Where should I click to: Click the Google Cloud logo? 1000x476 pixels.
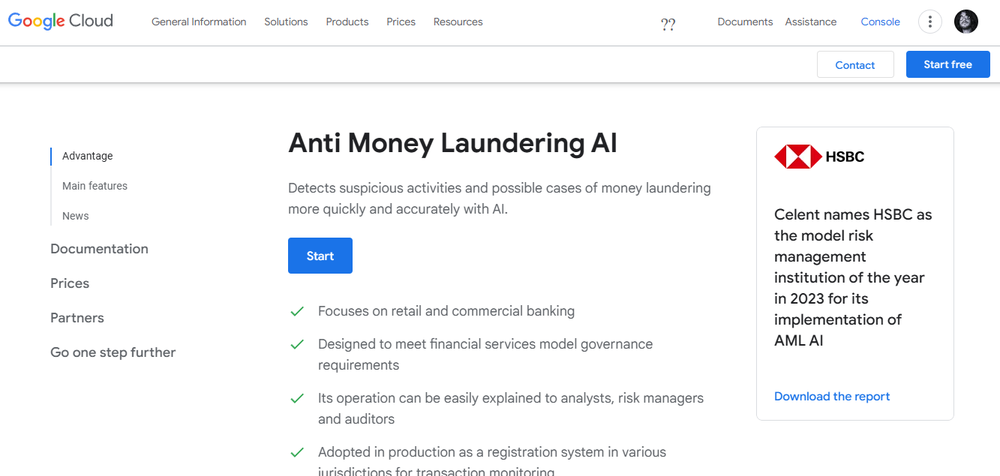point(61,21)
